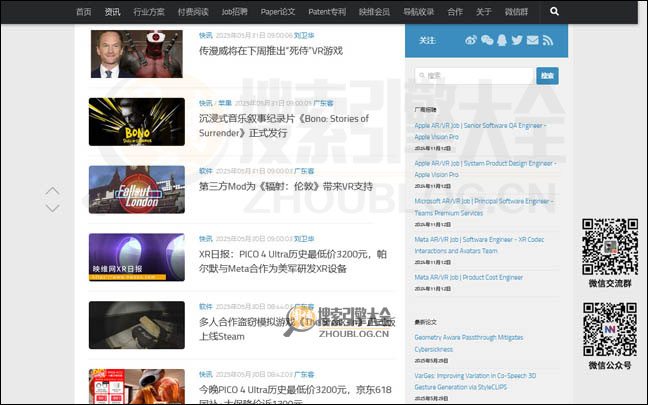Open Paper论文 menu item
The image size is (648, 405).
point(278,12)
